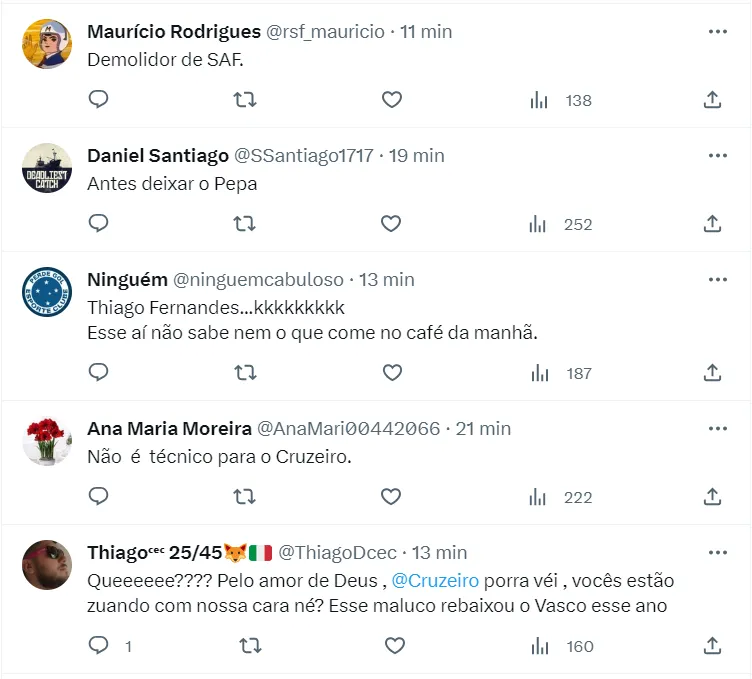Share Maurício Rodrigues' tweet

[x=712, y=100]
